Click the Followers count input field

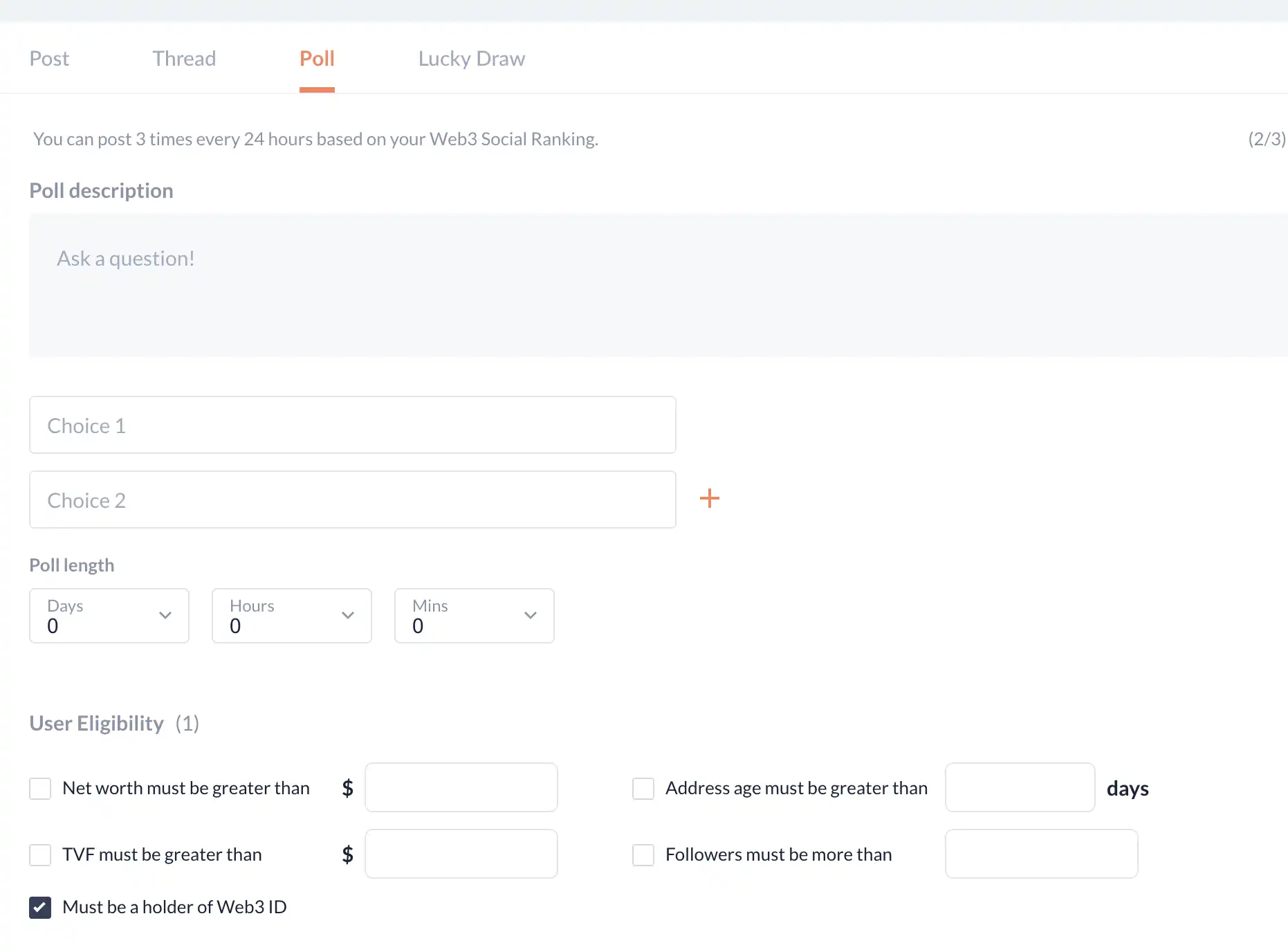click(x=1041, y=854)
